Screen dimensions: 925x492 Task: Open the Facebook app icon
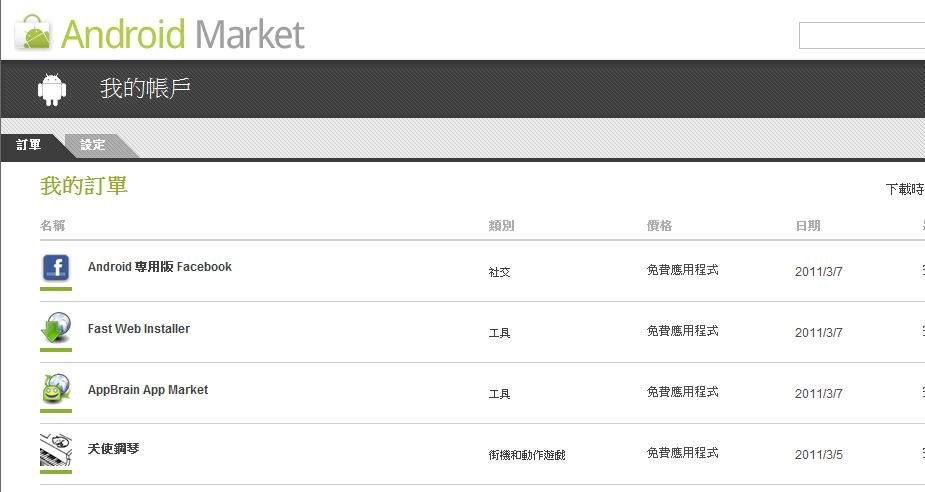click(x=56, y=268)
